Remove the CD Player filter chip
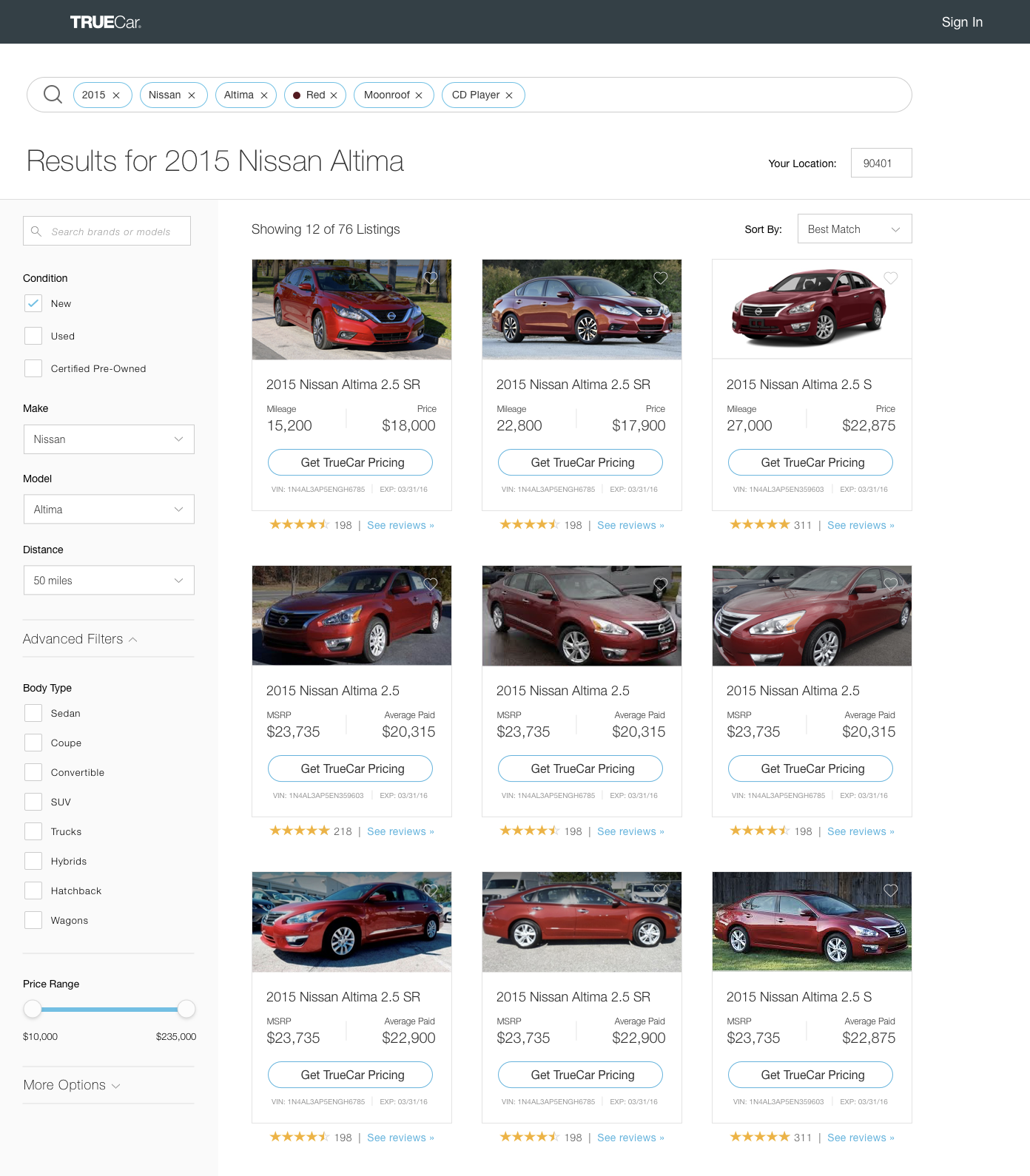This screenshot has height=1176, width=1030. (509, 95)
